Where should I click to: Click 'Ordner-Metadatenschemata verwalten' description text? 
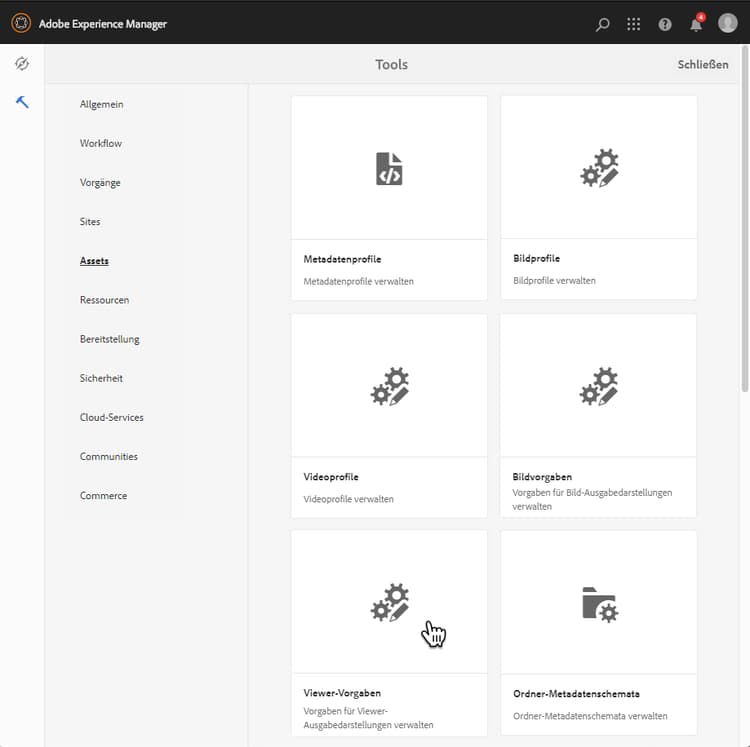590,716
